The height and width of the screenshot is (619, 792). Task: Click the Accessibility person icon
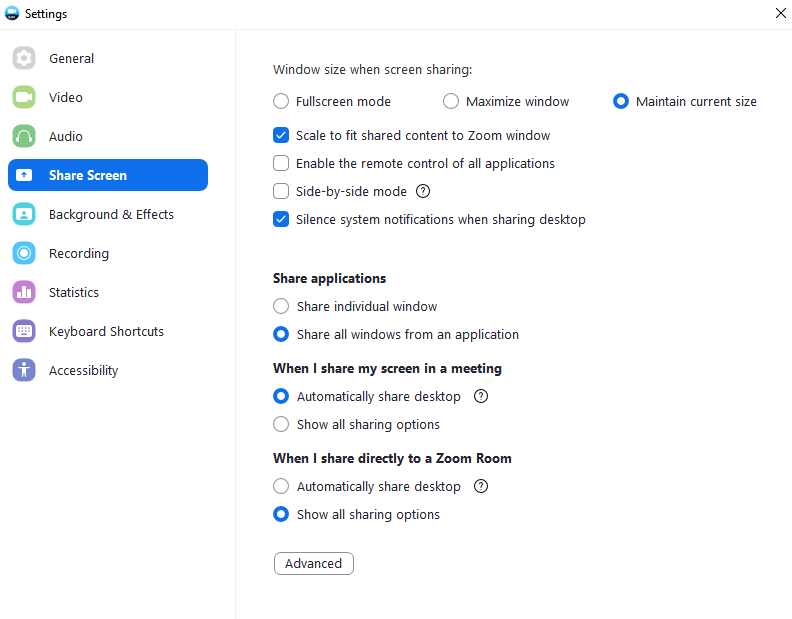pyautogui.click(x=24, y=370)
